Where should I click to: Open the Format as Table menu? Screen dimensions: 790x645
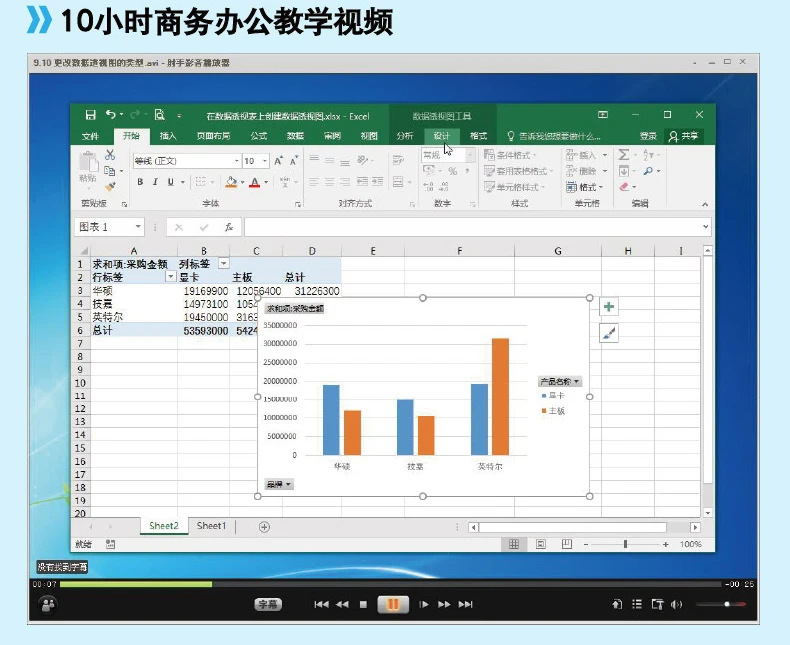(518, 171)
